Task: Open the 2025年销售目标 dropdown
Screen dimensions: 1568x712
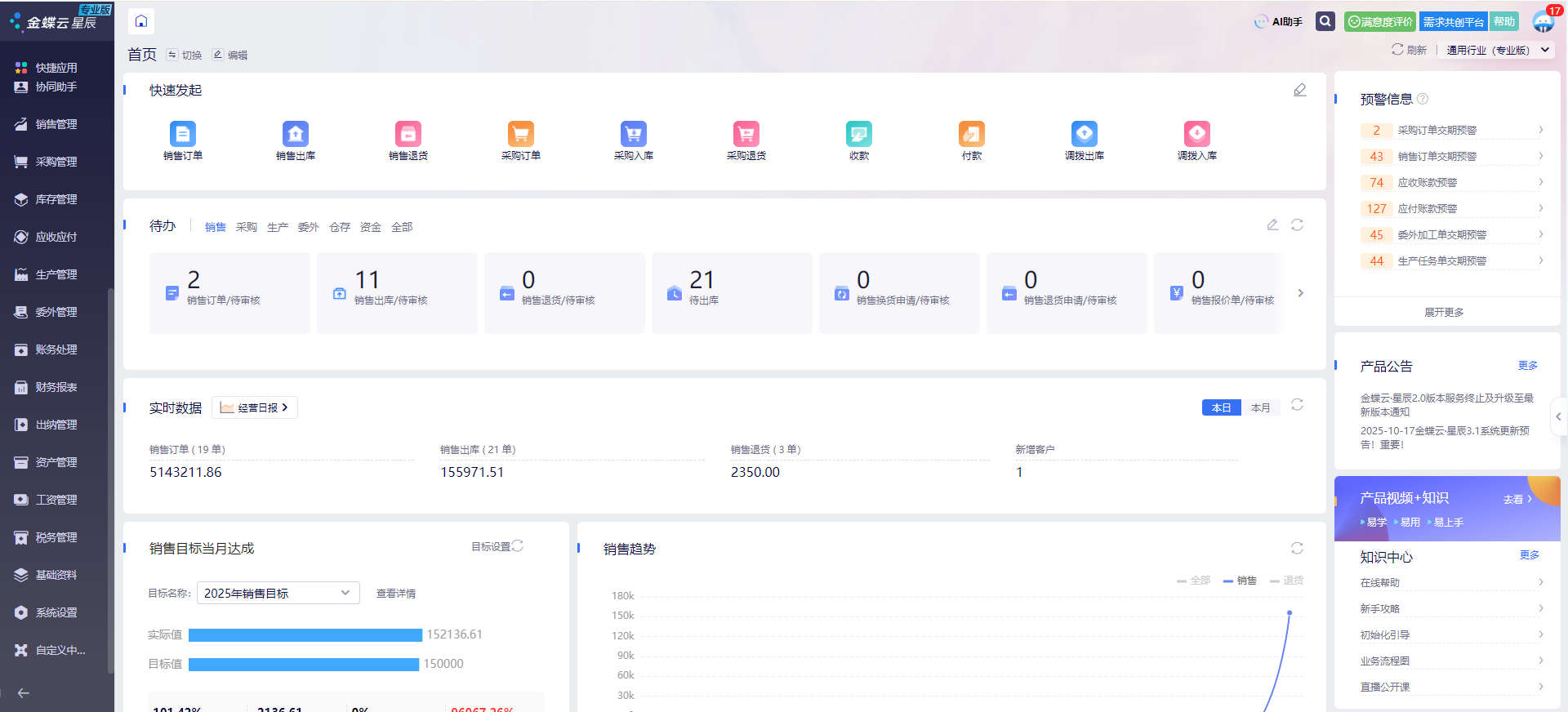Action: point(278,593)
